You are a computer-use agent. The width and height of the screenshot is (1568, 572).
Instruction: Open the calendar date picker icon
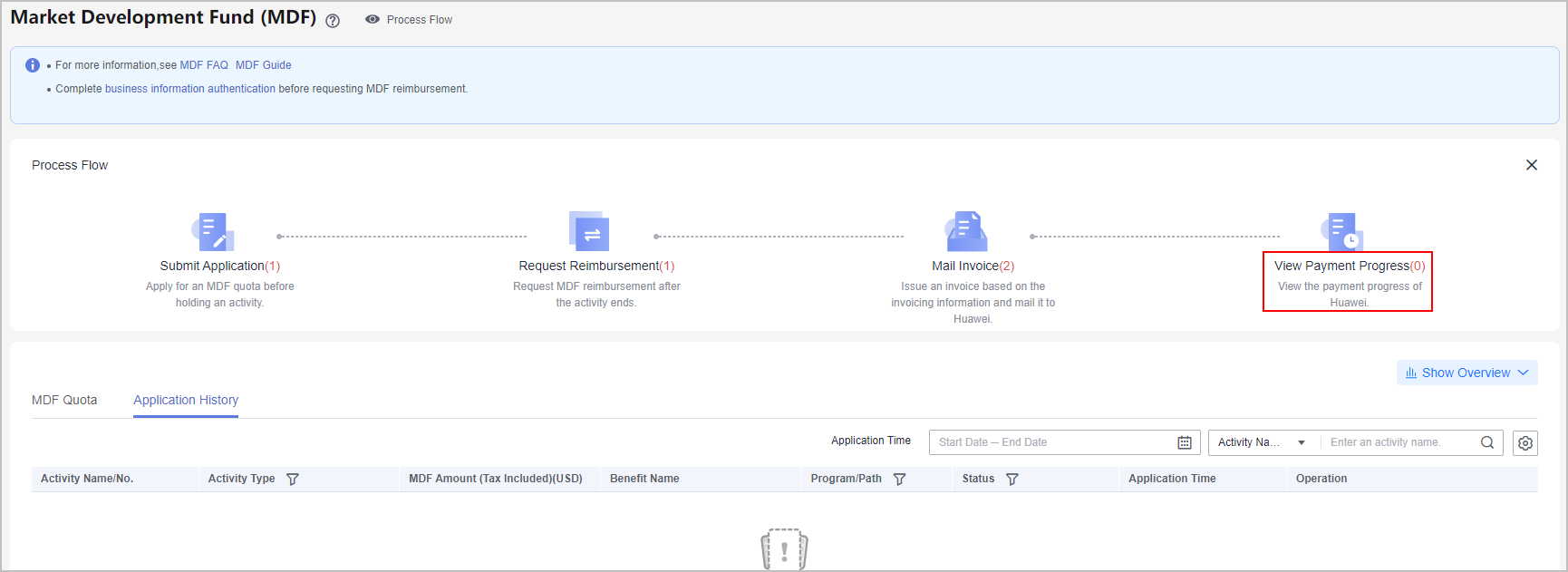1184,442
